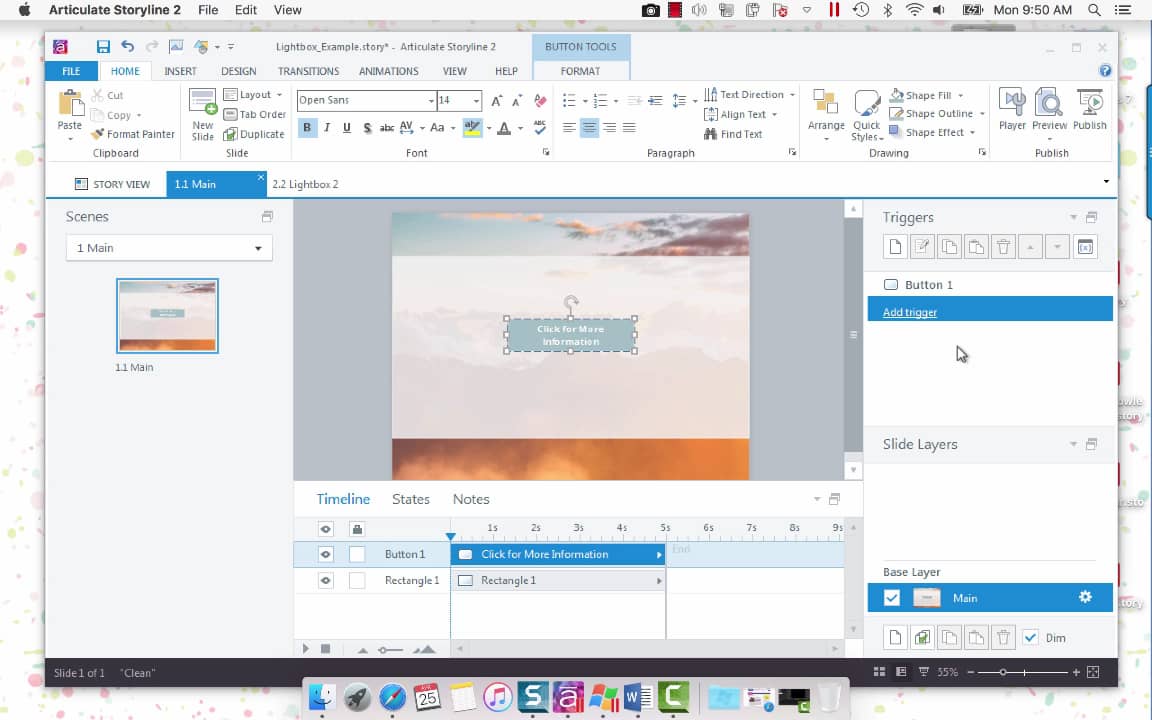
Task: Open the FORMAT tab under Button Tools
Action: point(580,71)
